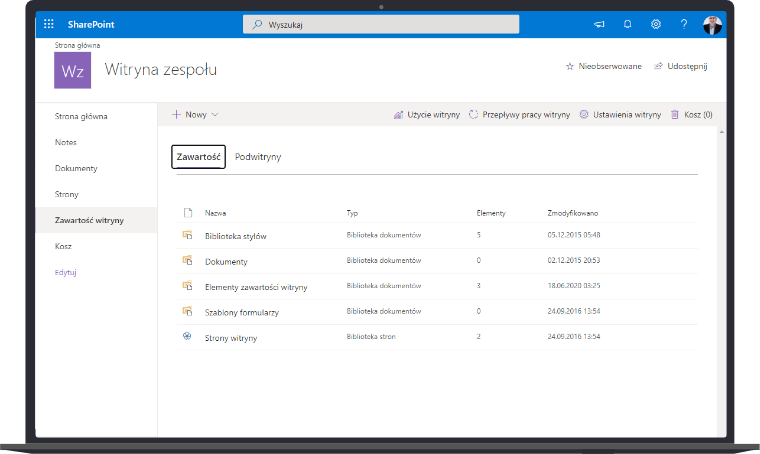Click the search magnifier icon
Image resolution: width=760 pixels, height=454 pixels.
tap(257, 24)
